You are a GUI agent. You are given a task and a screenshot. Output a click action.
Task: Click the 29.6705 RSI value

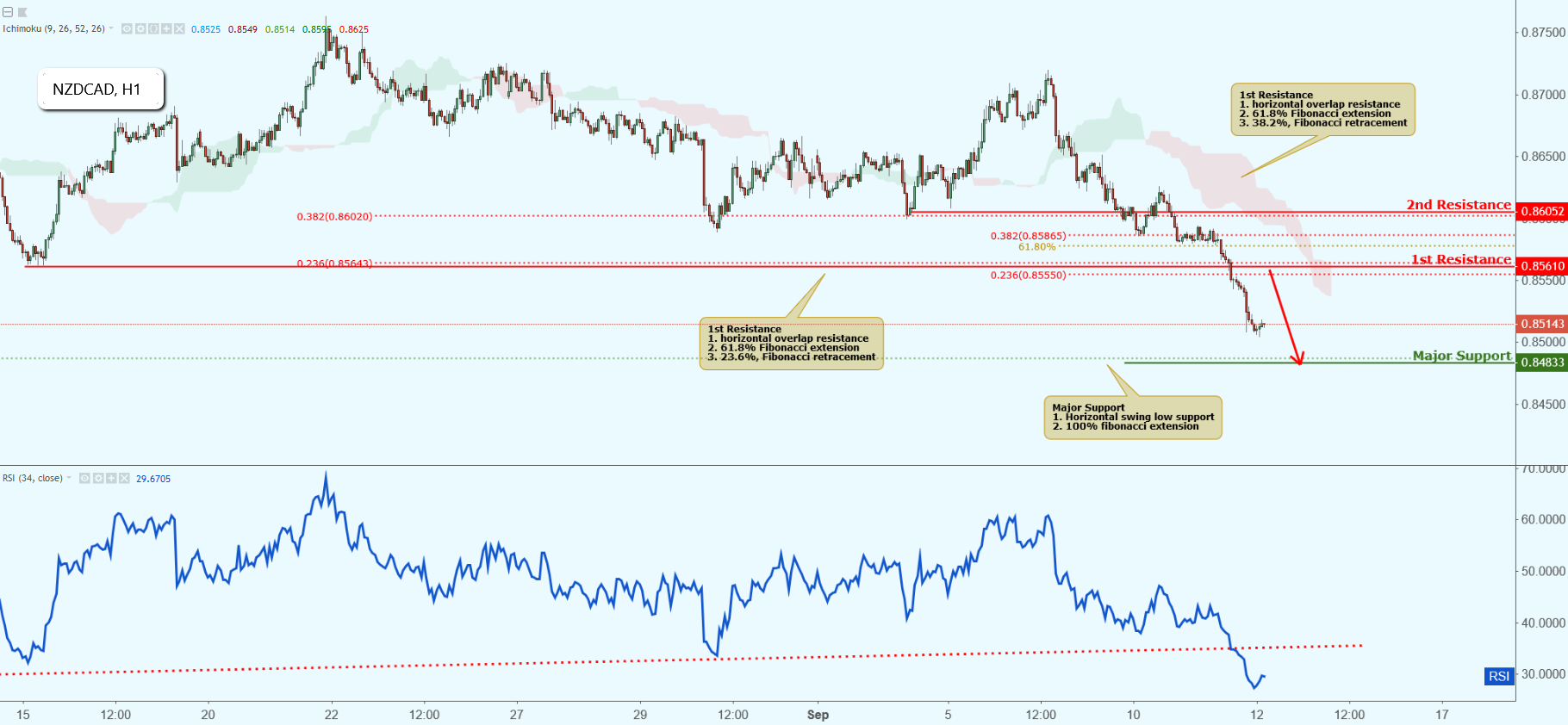pyautogui.click(x=153, y=479)
